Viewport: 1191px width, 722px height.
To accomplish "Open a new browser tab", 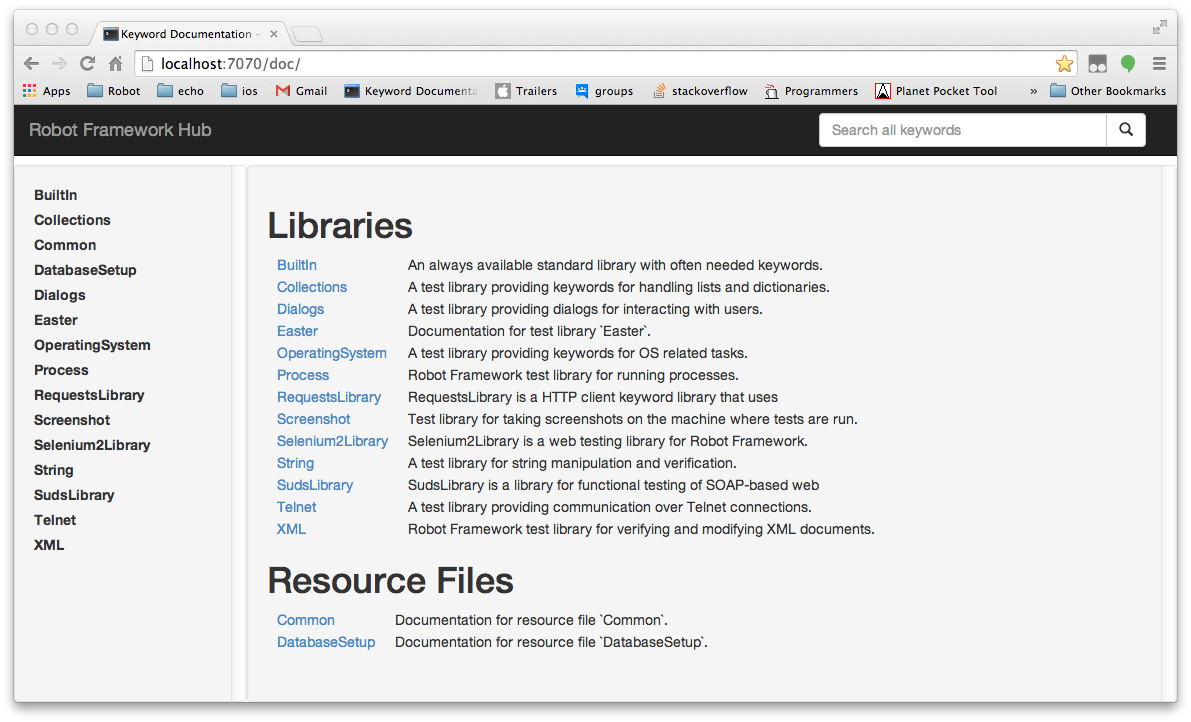I will (307, 34).
